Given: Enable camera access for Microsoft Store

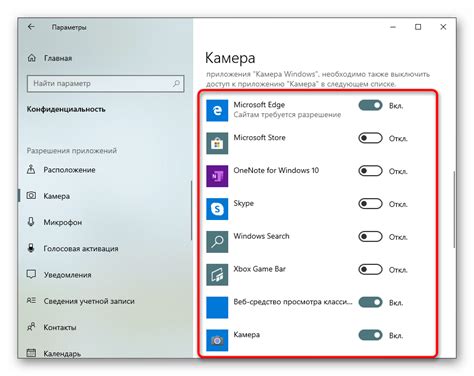Looking at the screenshot, I should point(370,138).
